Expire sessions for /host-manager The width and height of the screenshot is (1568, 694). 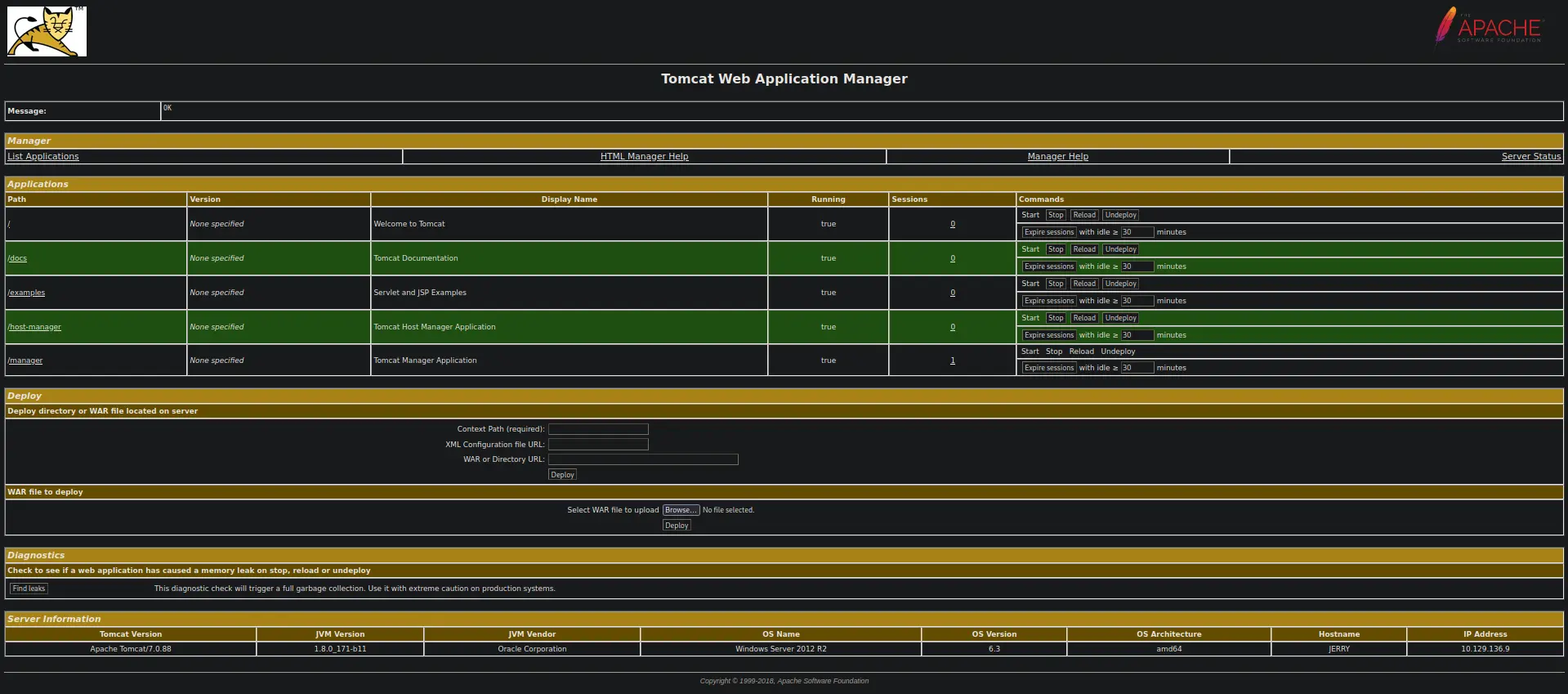click(1049, 335)
